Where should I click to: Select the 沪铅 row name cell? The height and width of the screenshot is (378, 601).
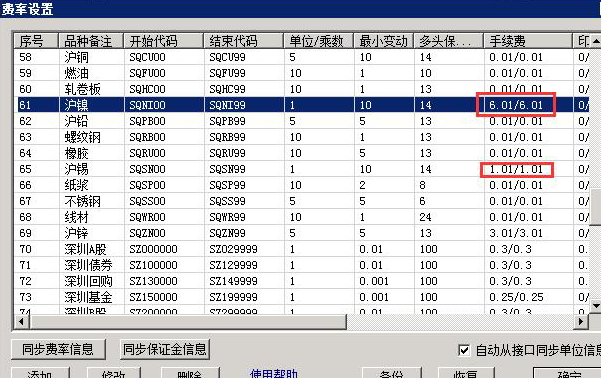pyautogui.click(x=77, y=121)
